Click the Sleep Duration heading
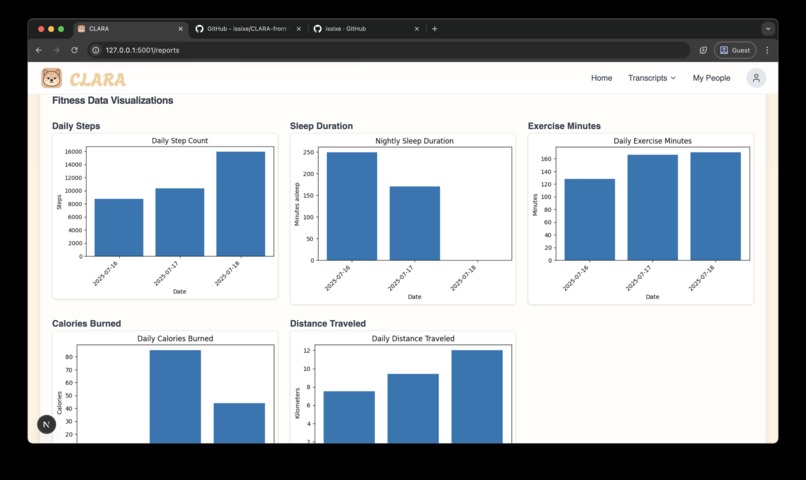Image resolution: width=806 pixels, height=480 pixels. click(x=321, y=126)
